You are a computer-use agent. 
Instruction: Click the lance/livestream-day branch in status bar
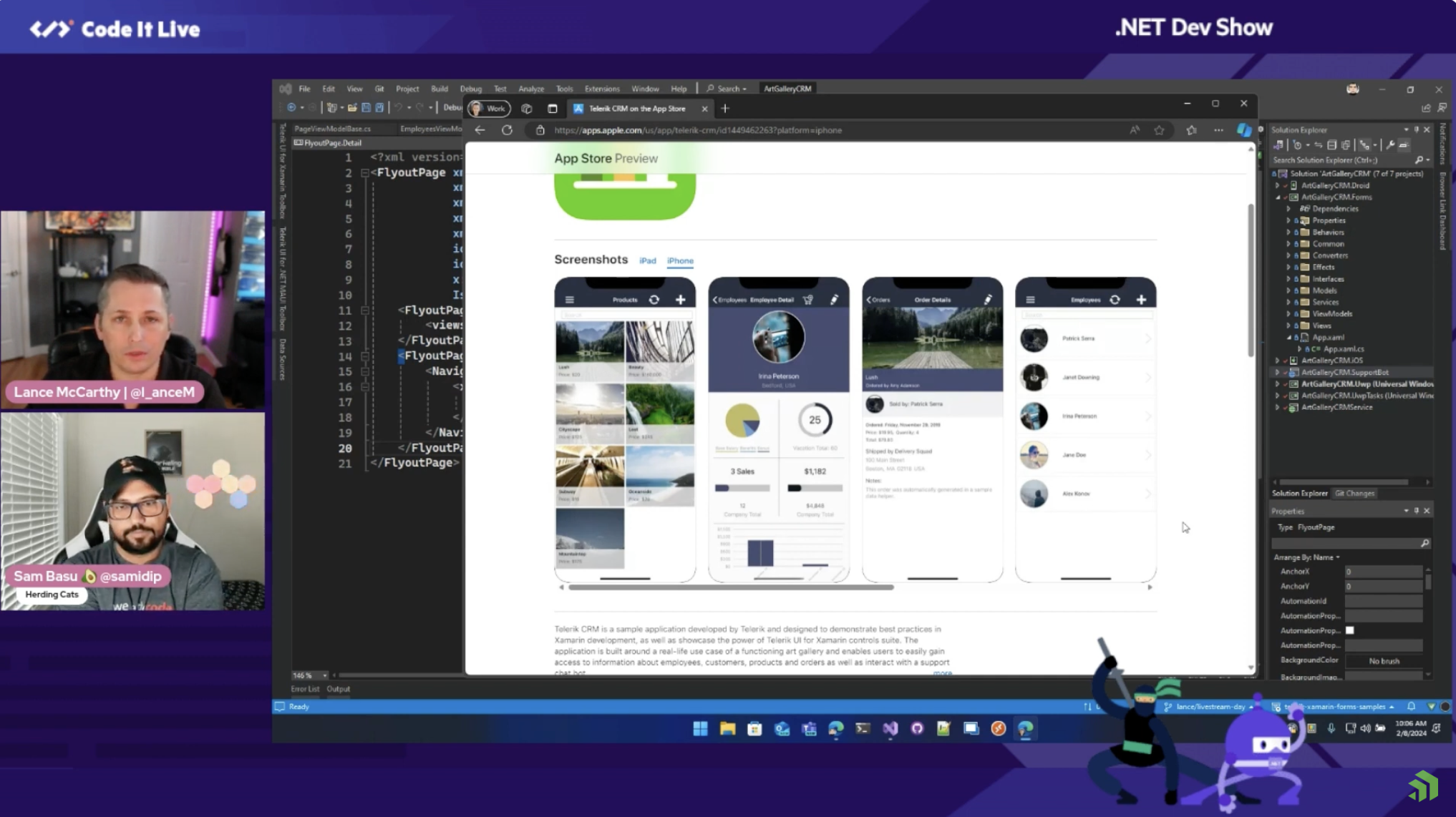coord(1209,707)
